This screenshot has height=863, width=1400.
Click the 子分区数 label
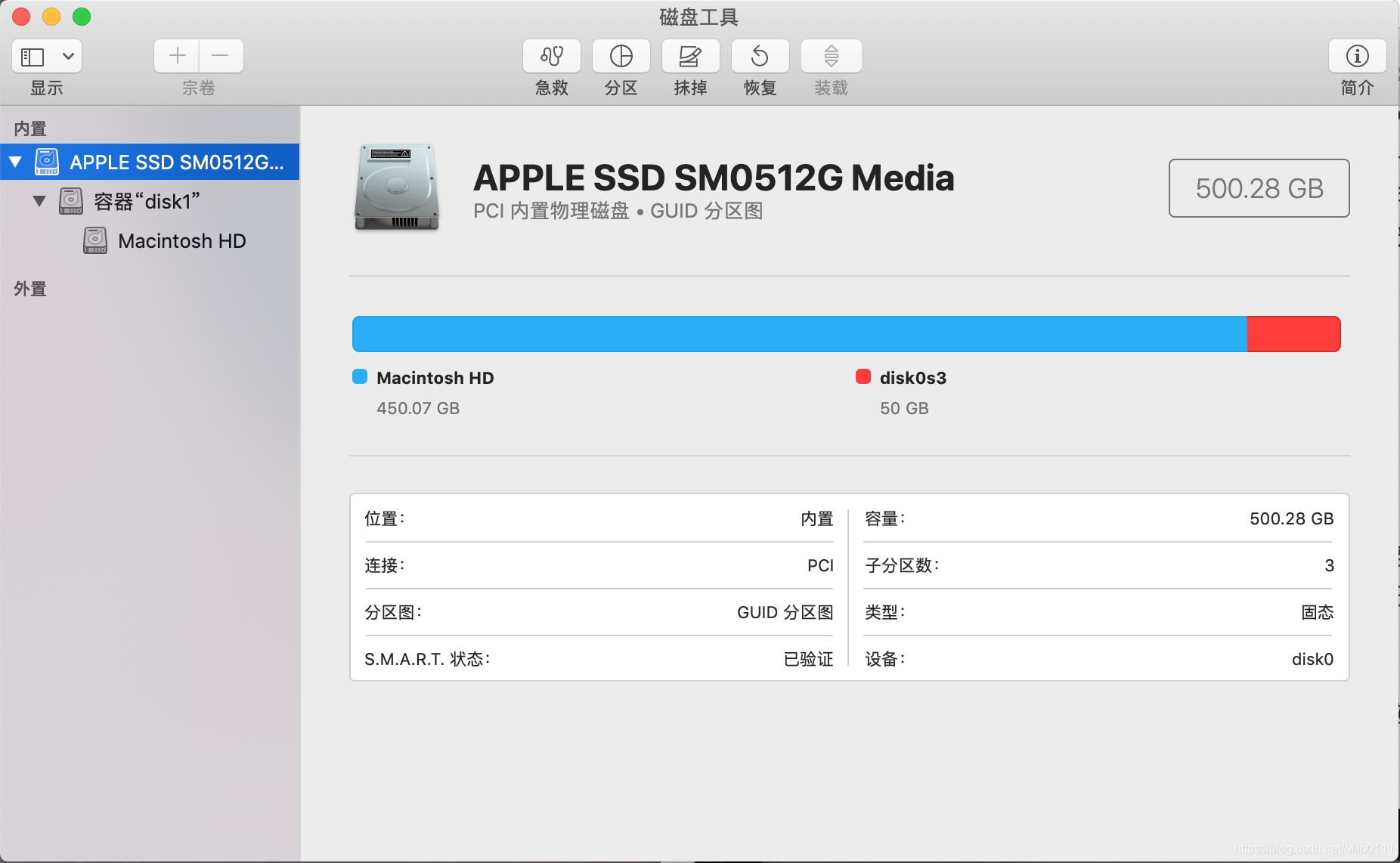pyautogui.click(x=902, y=565)
